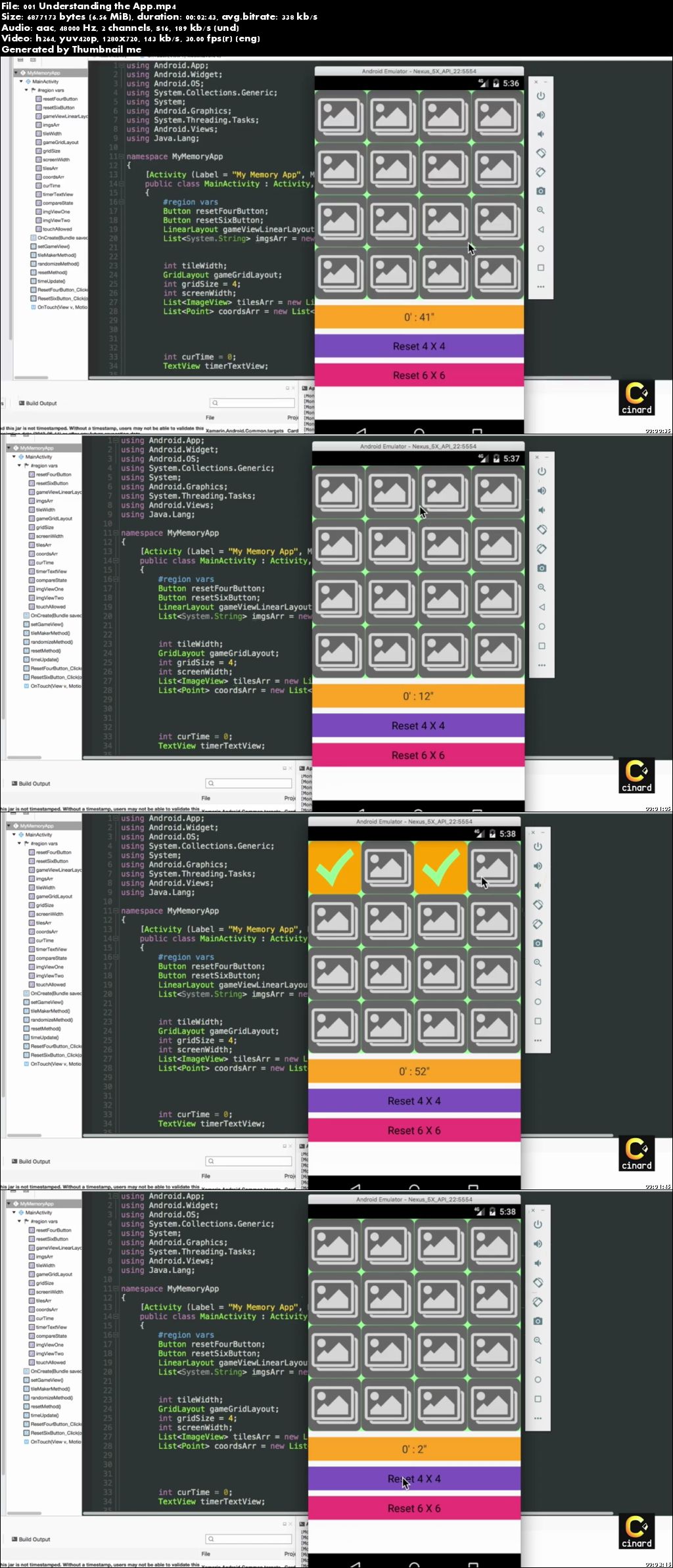Click the 0':41" timer label
Image resolution: width=673 pixels, height=1568 pixels.
coord(419,317)
